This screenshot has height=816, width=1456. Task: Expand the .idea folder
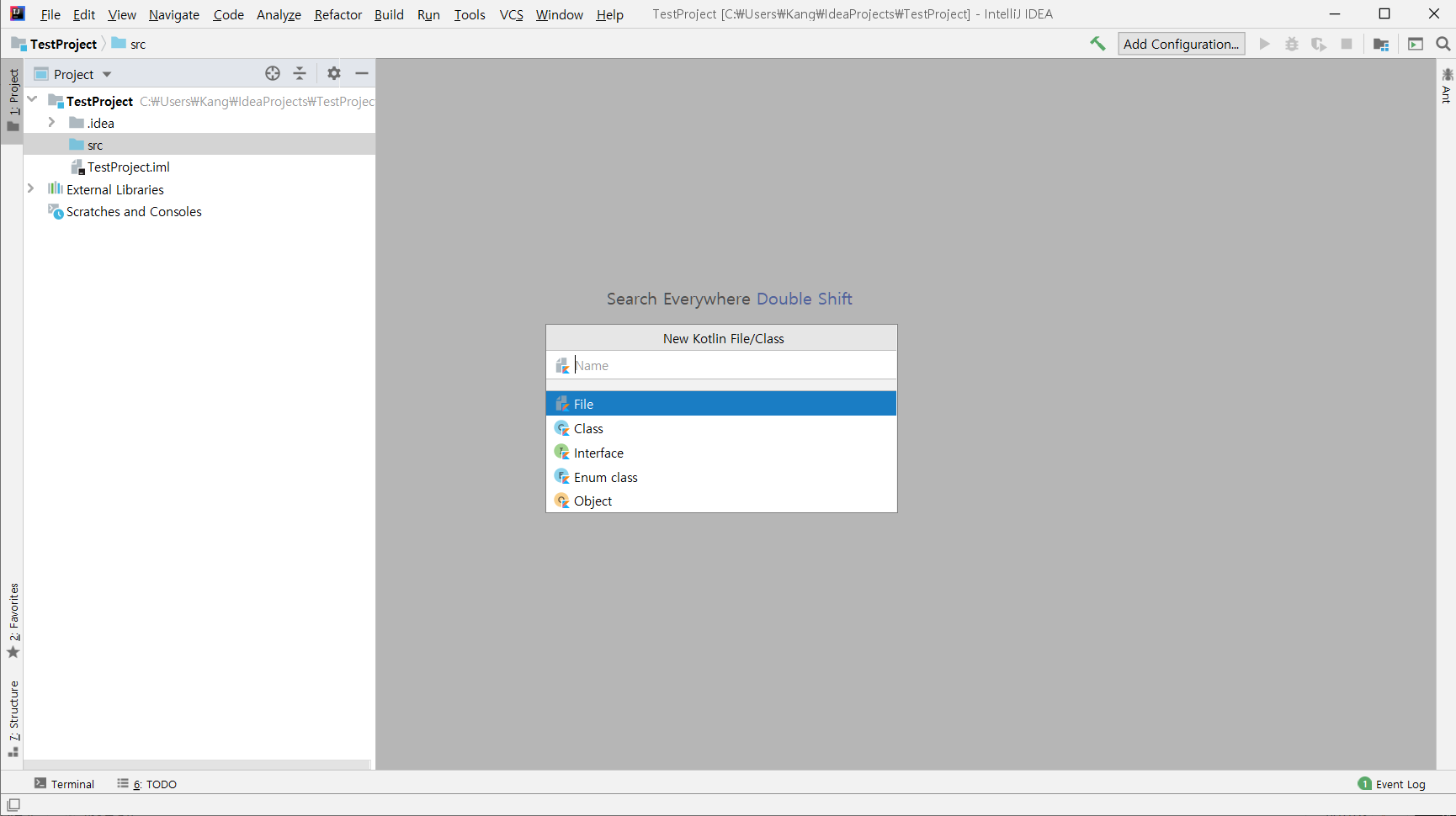coord(51,122)
